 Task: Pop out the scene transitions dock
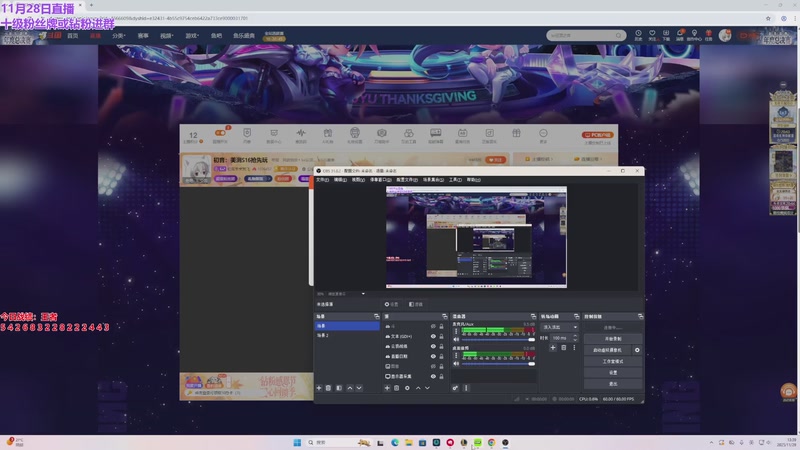(577, 317)
